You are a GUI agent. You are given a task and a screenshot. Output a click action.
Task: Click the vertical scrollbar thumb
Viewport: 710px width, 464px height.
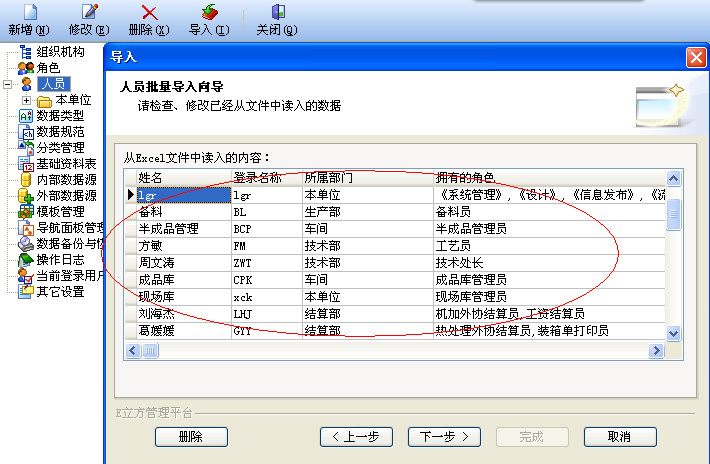673,214
